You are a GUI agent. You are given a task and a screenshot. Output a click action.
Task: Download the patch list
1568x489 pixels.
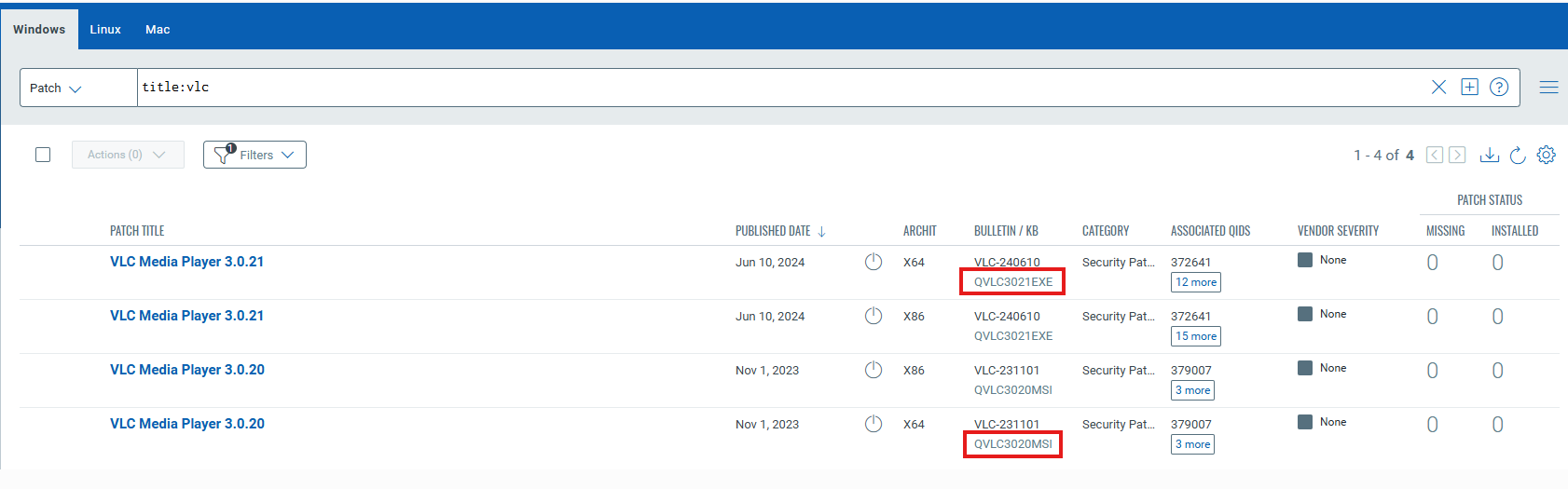[1490, 155]
